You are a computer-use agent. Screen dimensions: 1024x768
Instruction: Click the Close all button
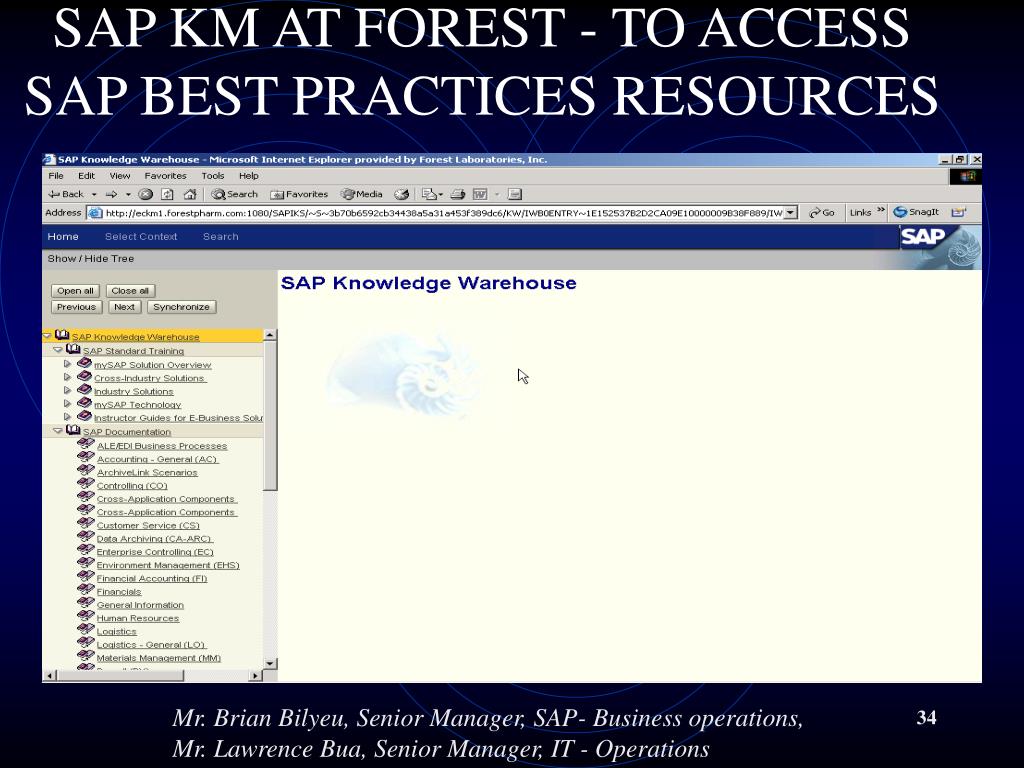[130, 291]
